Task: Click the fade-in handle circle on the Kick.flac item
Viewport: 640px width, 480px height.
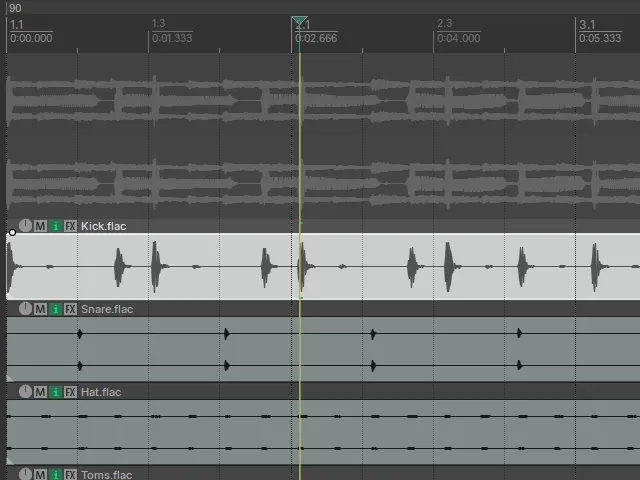Action: [x=12, y=233]
